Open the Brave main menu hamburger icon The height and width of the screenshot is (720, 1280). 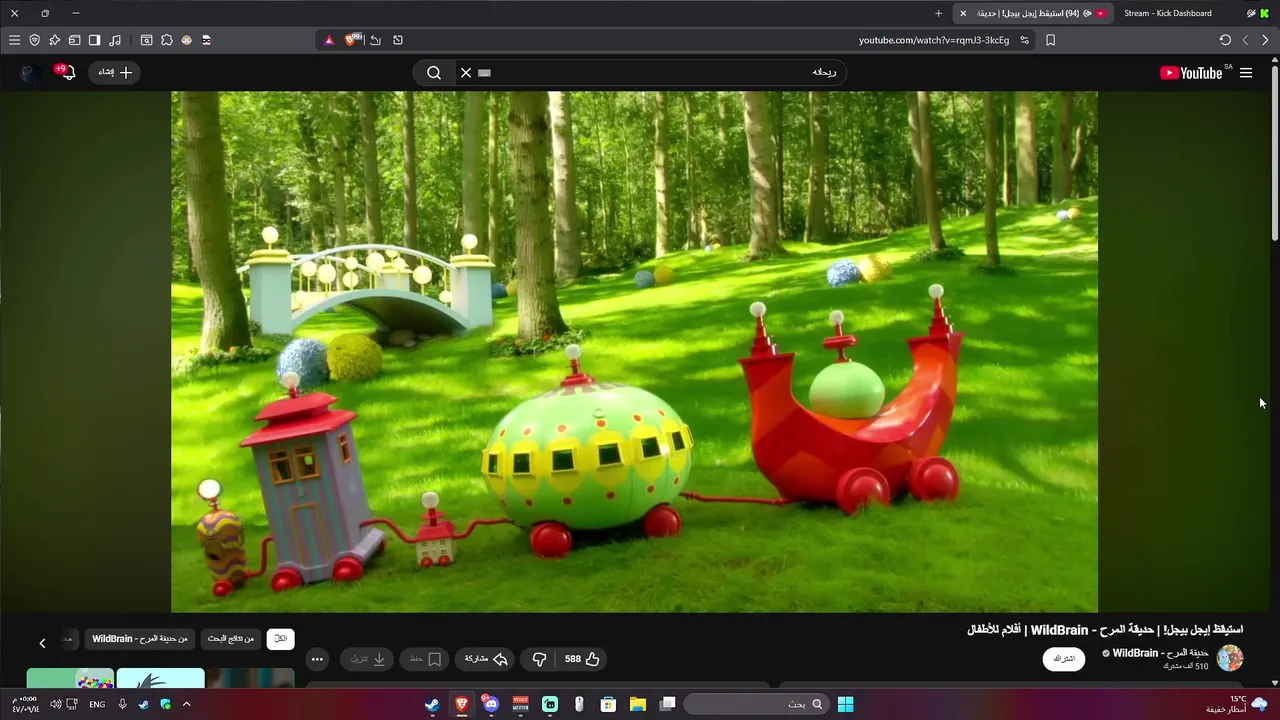[14, 40]
